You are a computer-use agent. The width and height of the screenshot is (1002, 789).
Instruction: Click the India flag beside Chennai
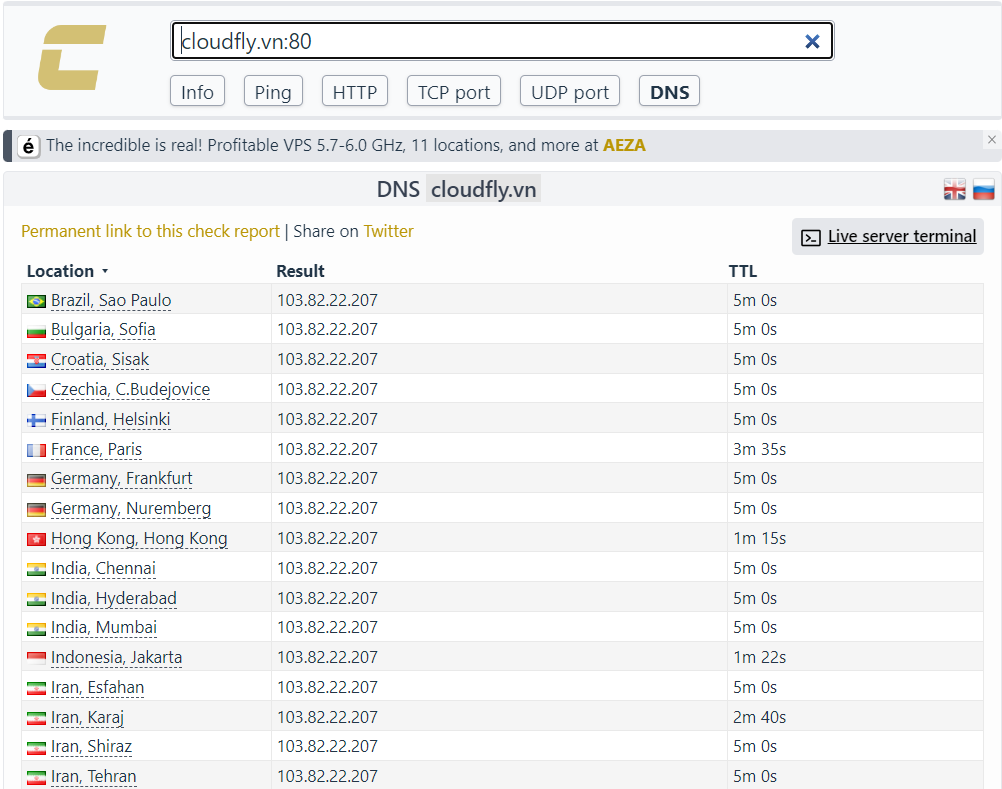(x=36, y=569)
